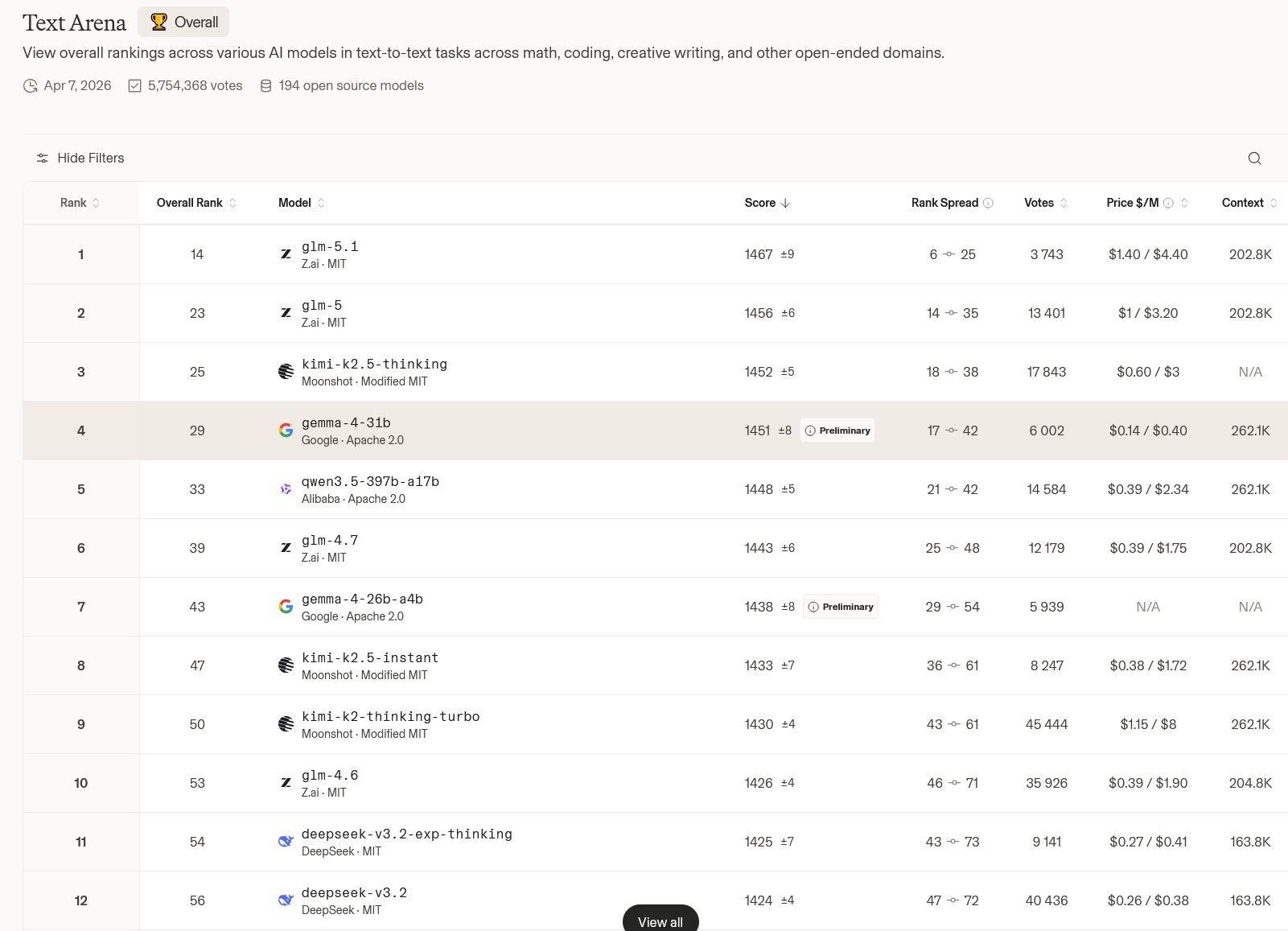
Task: Open the gemma-4-31b model link
Action: [x=346, y=423]
